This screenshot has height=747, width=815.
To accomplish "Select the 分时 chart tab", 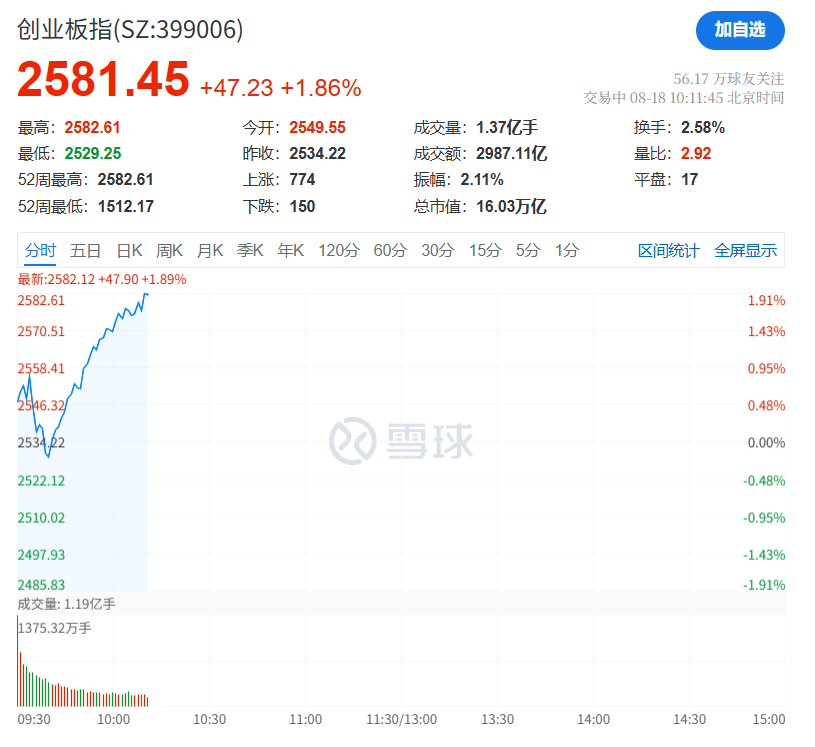I will click(x=40, y=251).
